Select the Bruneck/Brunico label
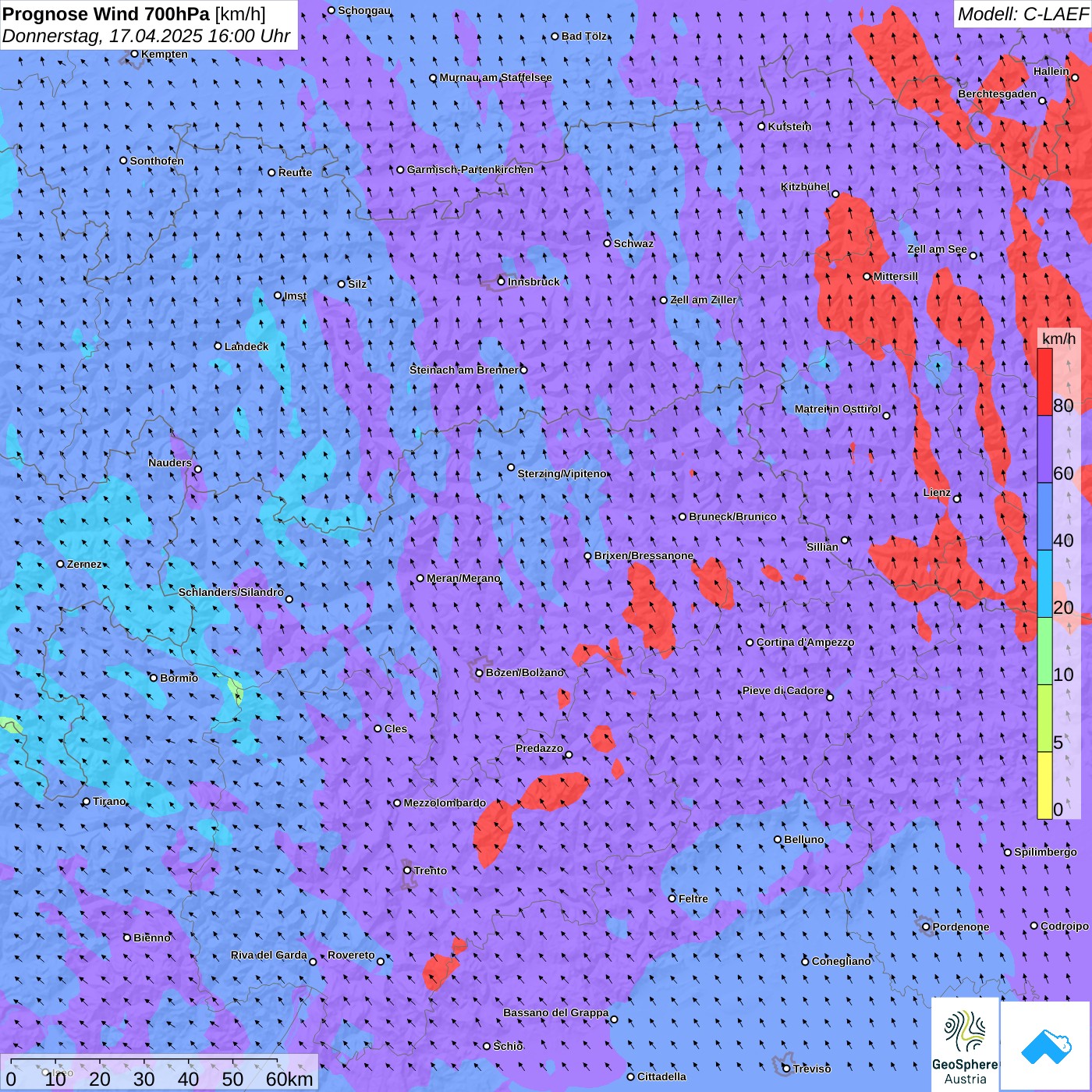This screenshot has width=1092, height=1092. [732, 516]
